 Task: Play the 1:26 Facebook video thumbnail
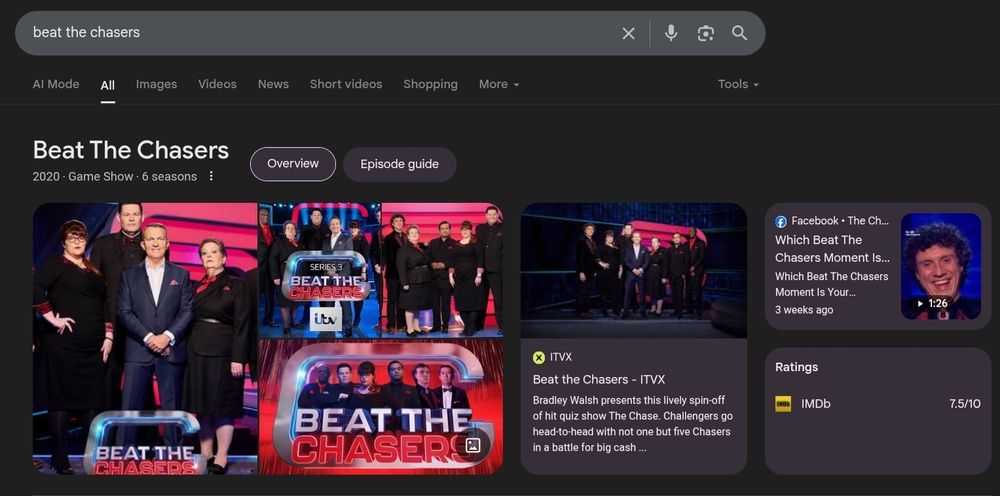click(x=941, y=266)
